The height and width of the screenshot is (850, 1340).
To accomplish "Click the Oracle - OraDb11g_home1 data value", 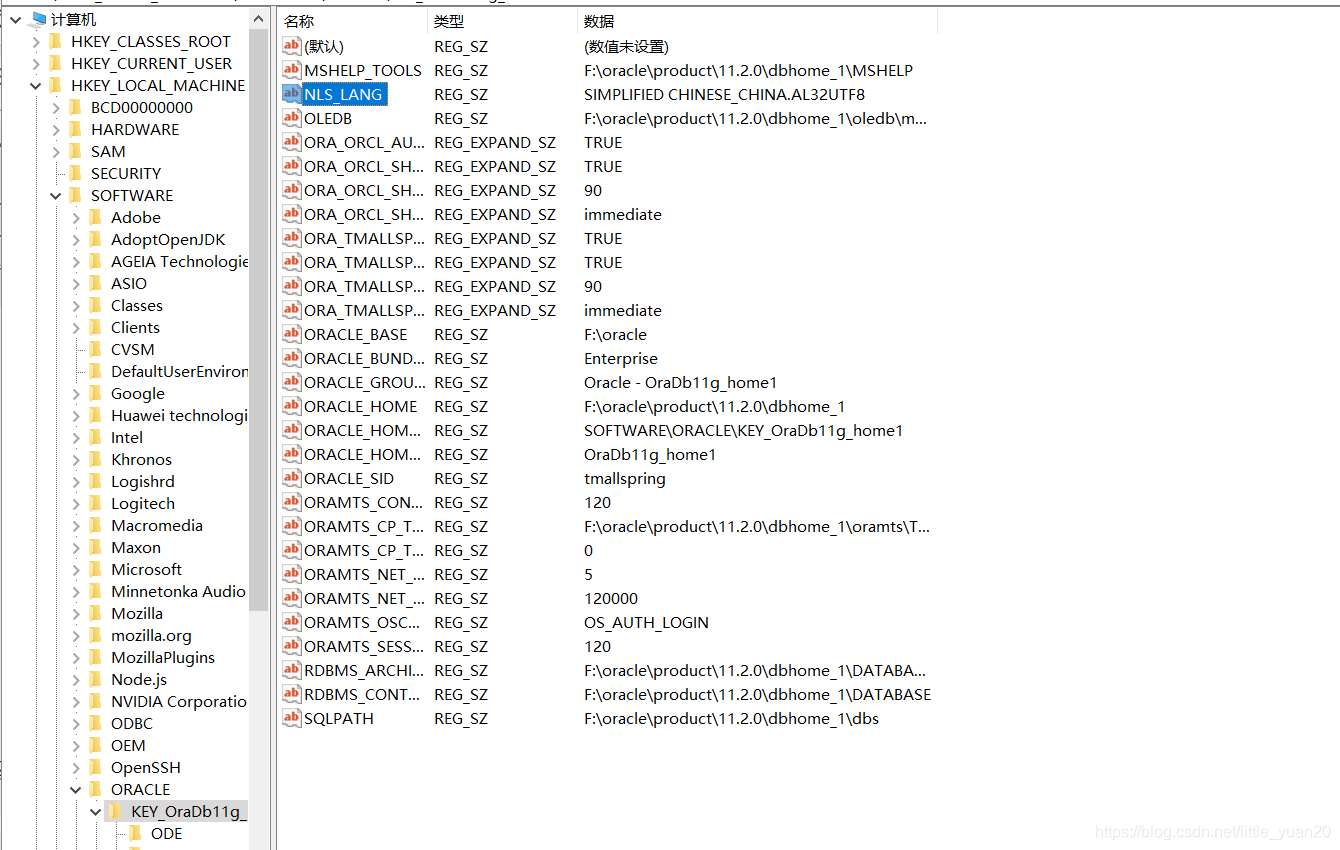I will 680,382.
